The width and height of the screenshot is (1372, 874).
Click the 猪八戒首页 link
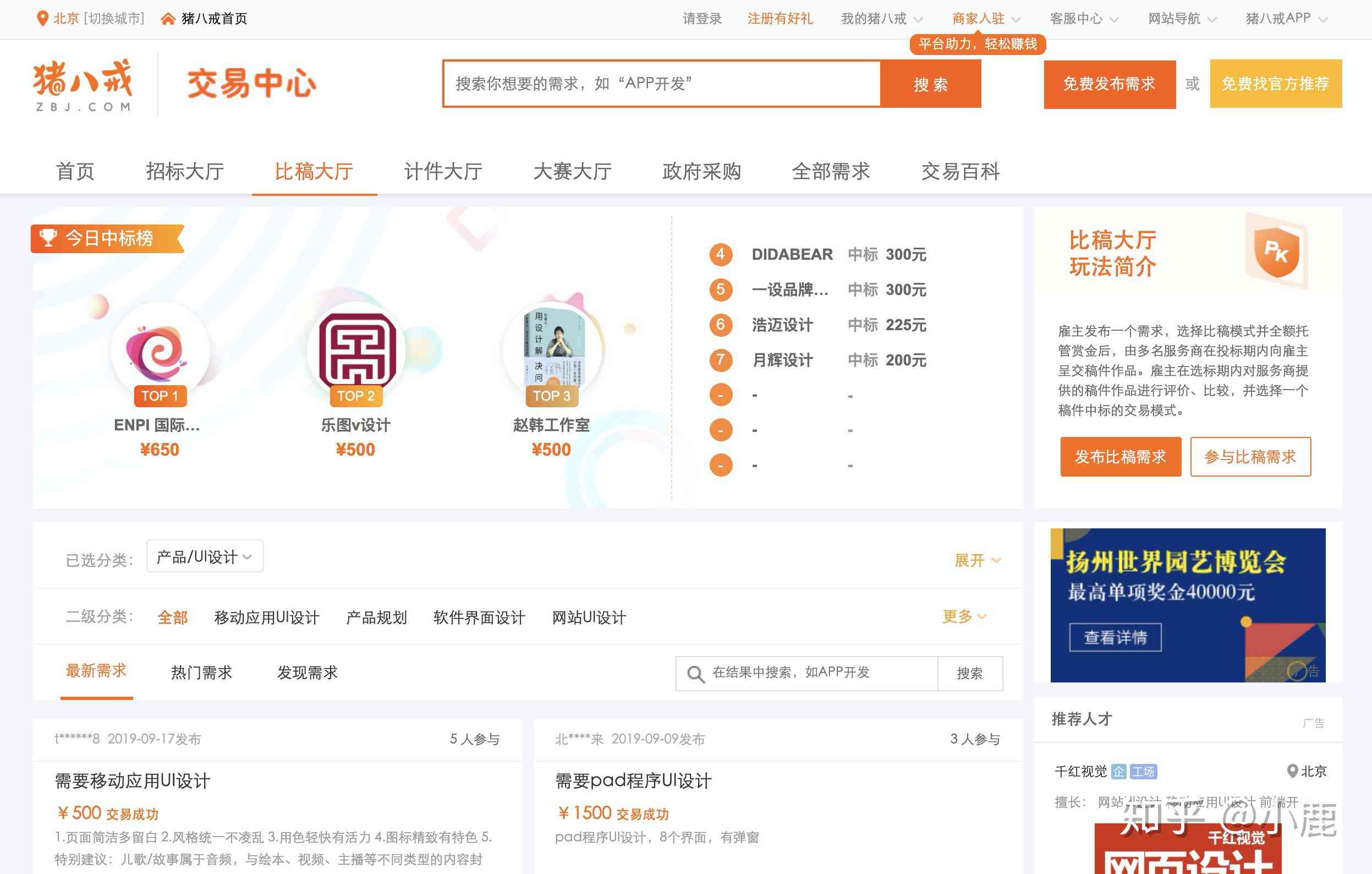click(214, 19)
